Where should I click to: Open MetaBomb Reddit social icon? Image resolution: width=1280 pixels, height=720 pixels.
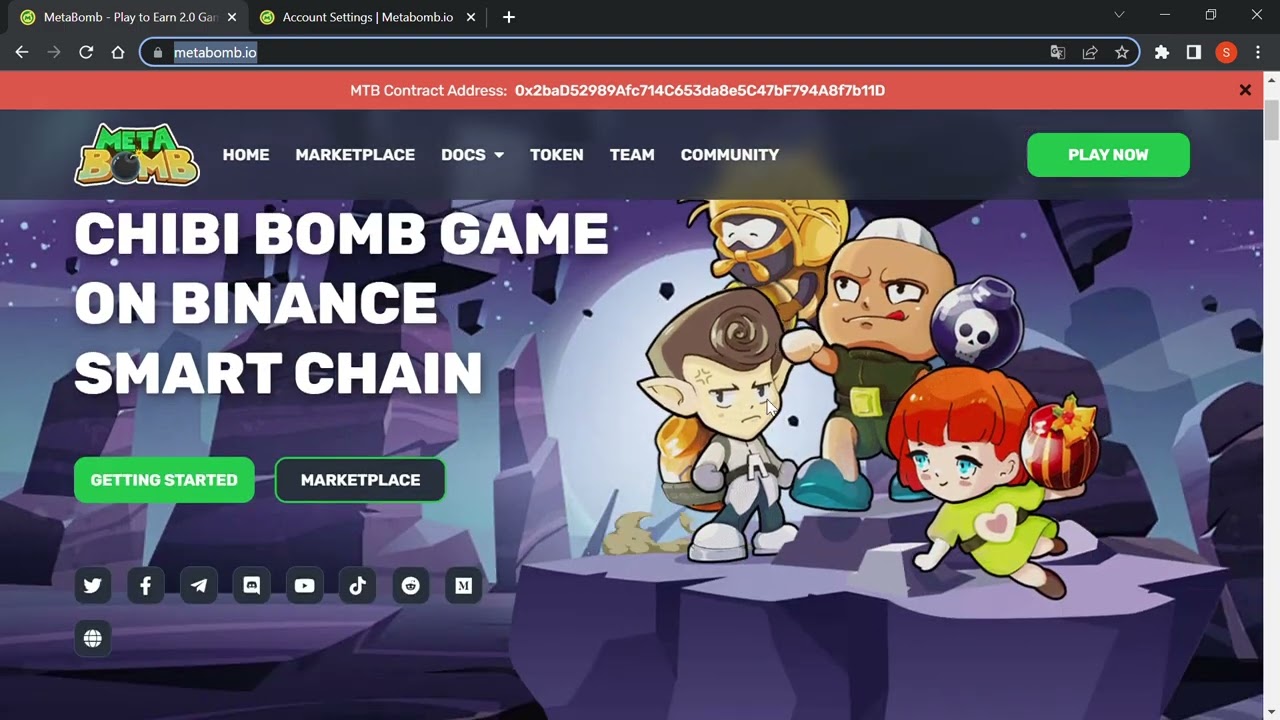pyautogui.click(x=411, y=586)
